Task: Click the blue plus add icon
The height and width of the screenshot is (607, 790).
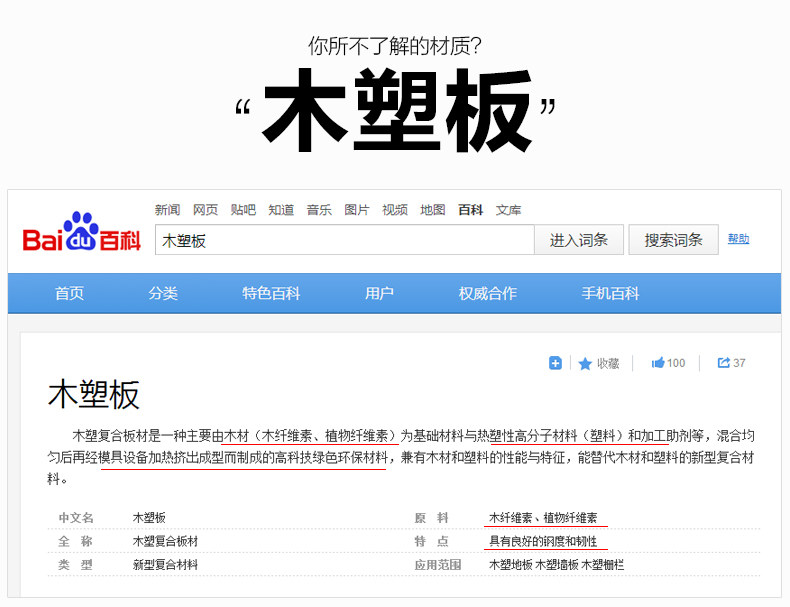Action: coord(555,363)
